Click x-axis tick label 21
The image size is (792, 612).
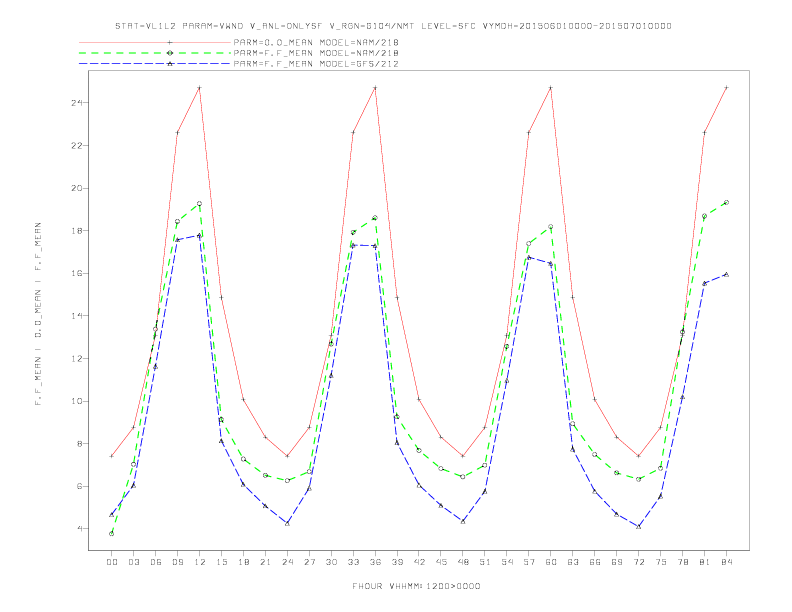[x=265, y=562]
